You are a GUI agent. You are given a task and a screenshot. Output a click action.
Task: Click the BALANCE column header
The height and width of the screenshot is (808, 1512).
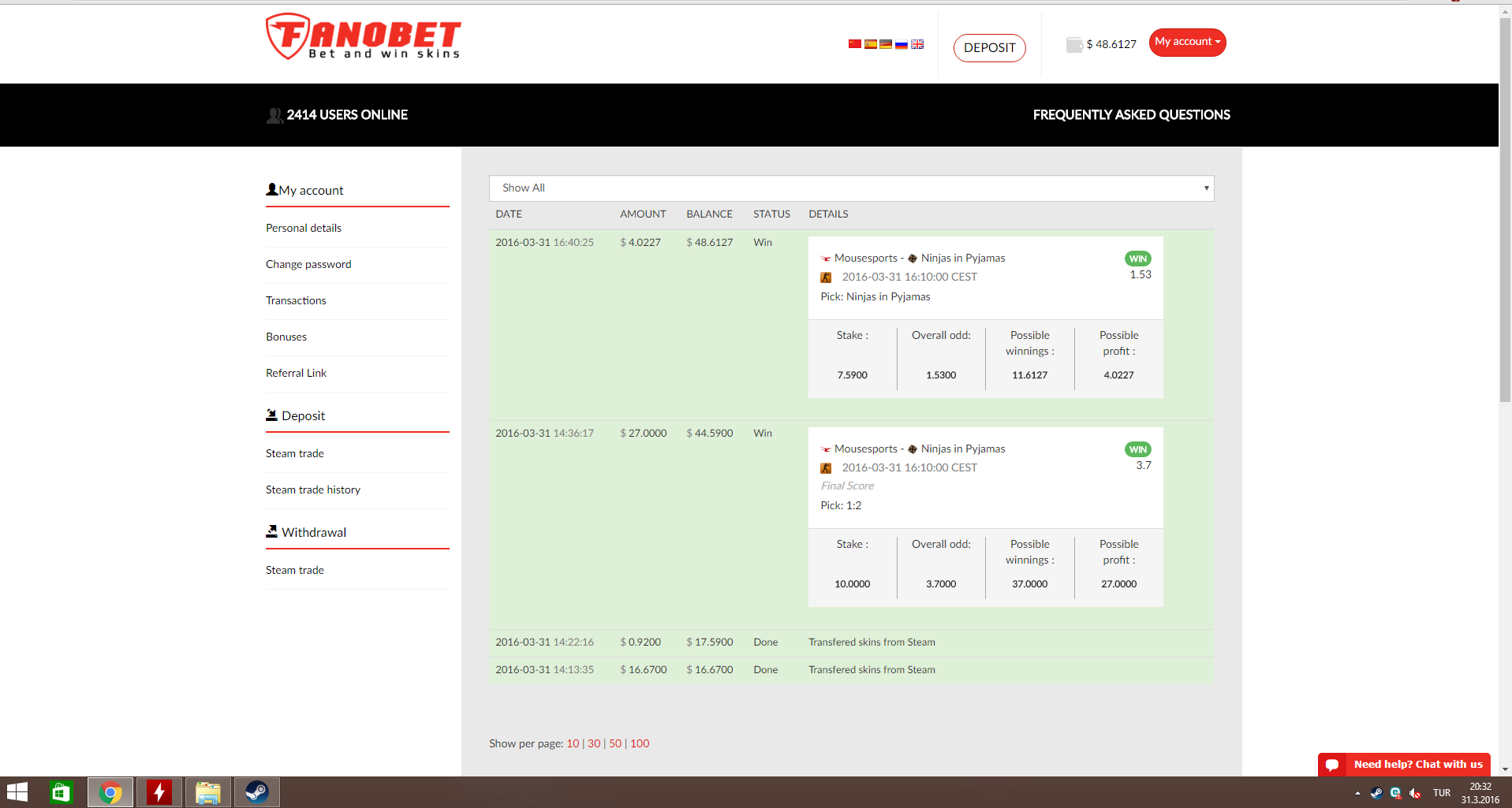click(x=709, y=214)
